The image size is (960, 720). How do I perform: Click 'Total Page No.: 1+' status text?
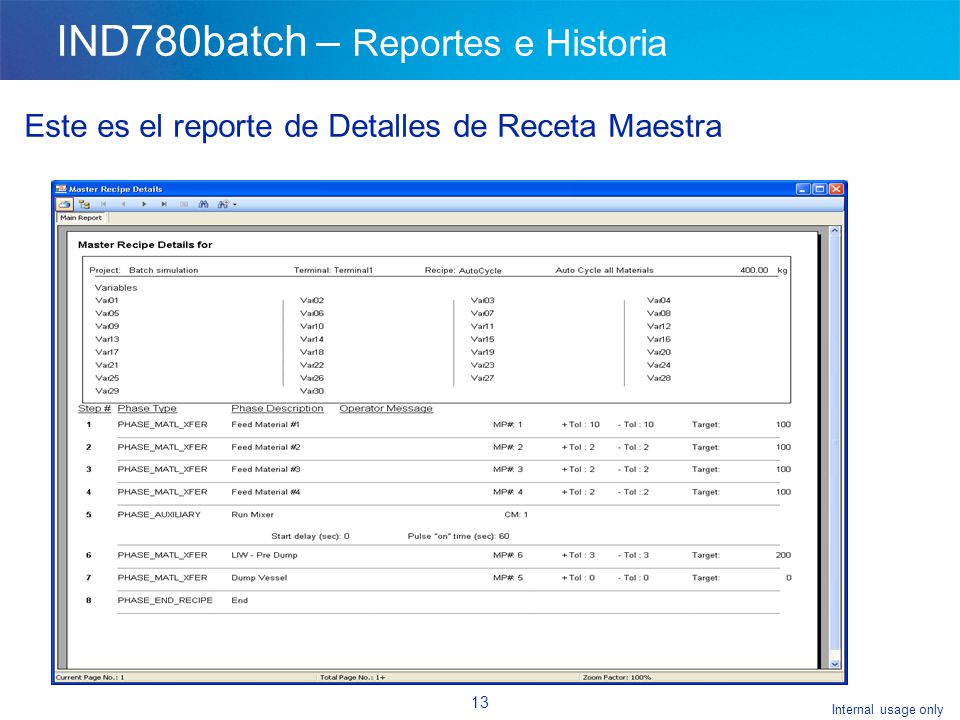[353, 677]
